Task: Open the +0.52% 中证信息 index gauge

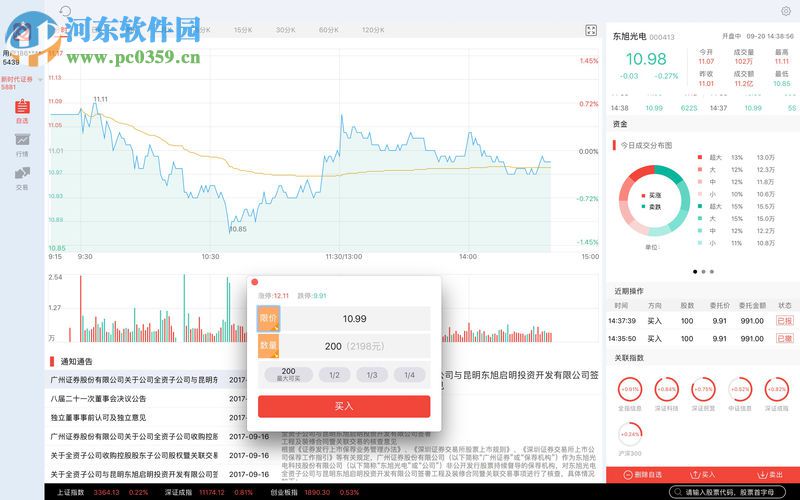Action: point(740,389)
